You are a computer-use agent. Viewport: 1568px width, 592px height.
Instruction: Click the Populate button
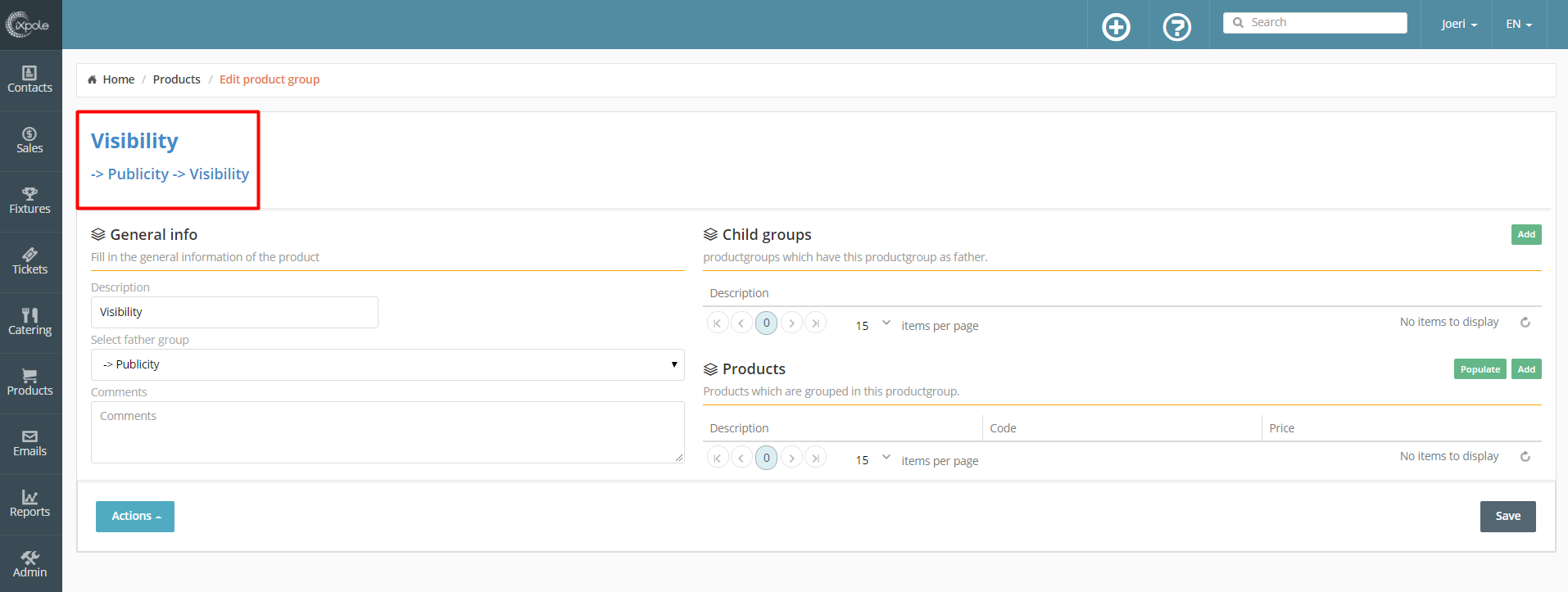click(1480, 369)
